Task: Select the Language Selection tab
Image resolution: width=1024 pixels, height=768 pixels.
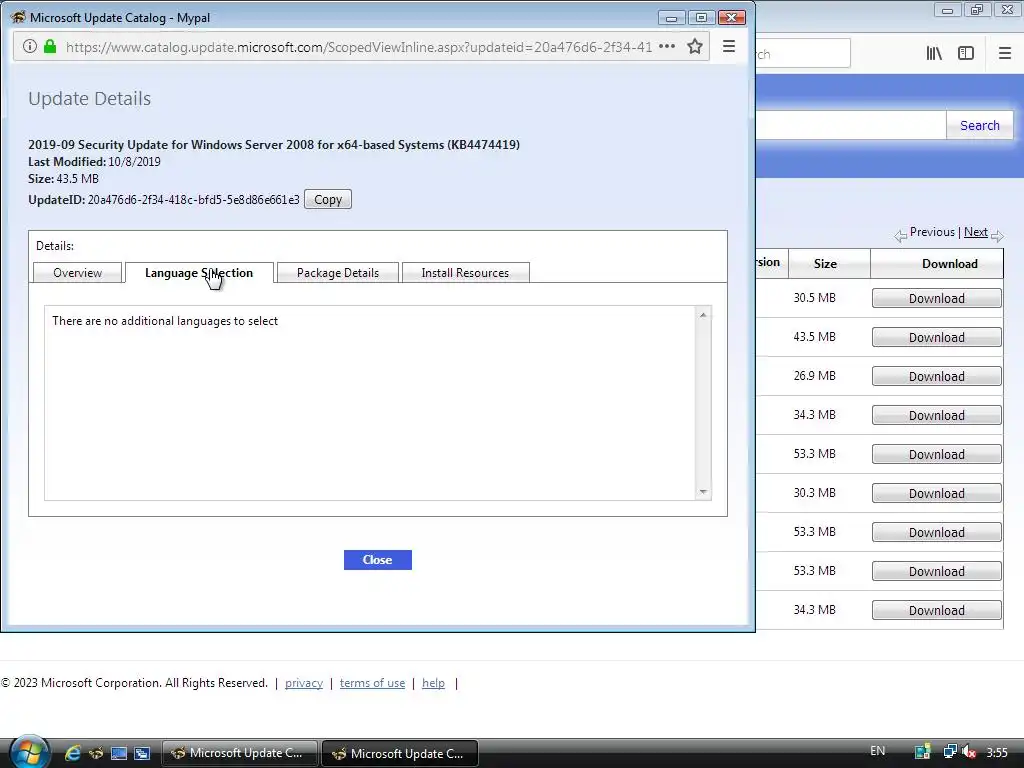Action: pyautogui.click(x=199, y=273)
